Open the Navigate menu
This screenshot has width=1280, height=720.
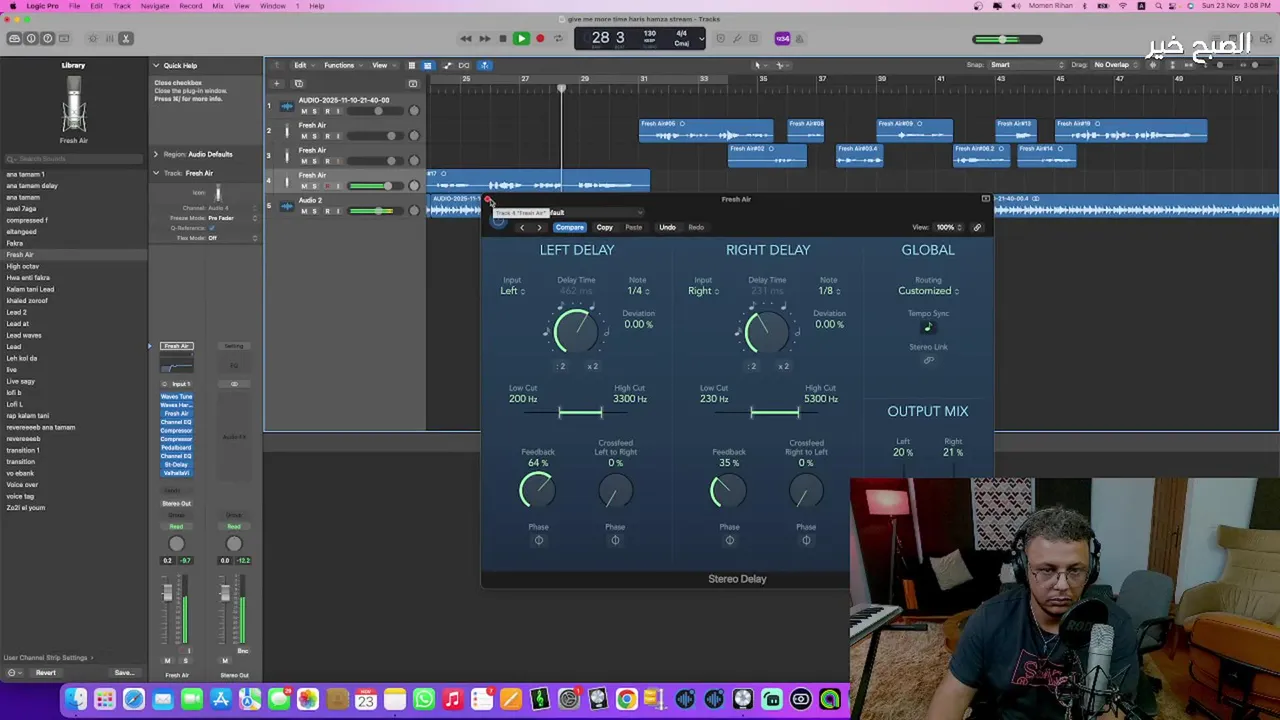point(155,6)
